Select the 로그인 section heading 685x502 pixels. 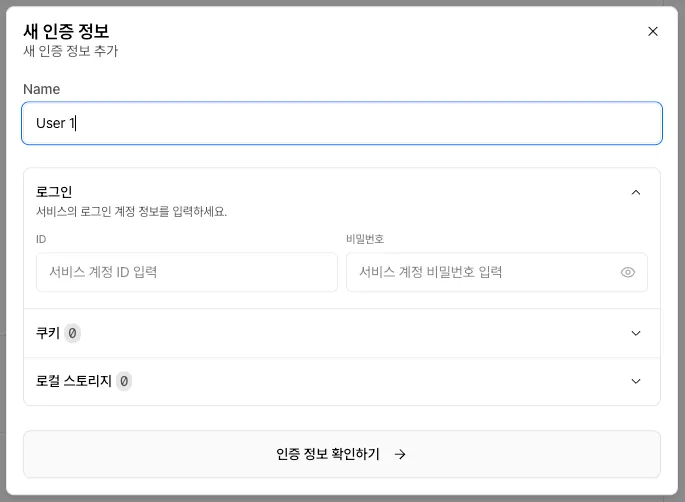point(54,192)
